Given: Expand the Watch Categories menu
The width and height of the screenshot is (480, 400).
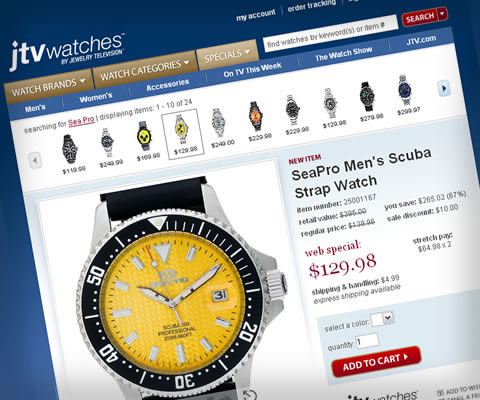Looking at the screenshot, I should click(144, 69).
